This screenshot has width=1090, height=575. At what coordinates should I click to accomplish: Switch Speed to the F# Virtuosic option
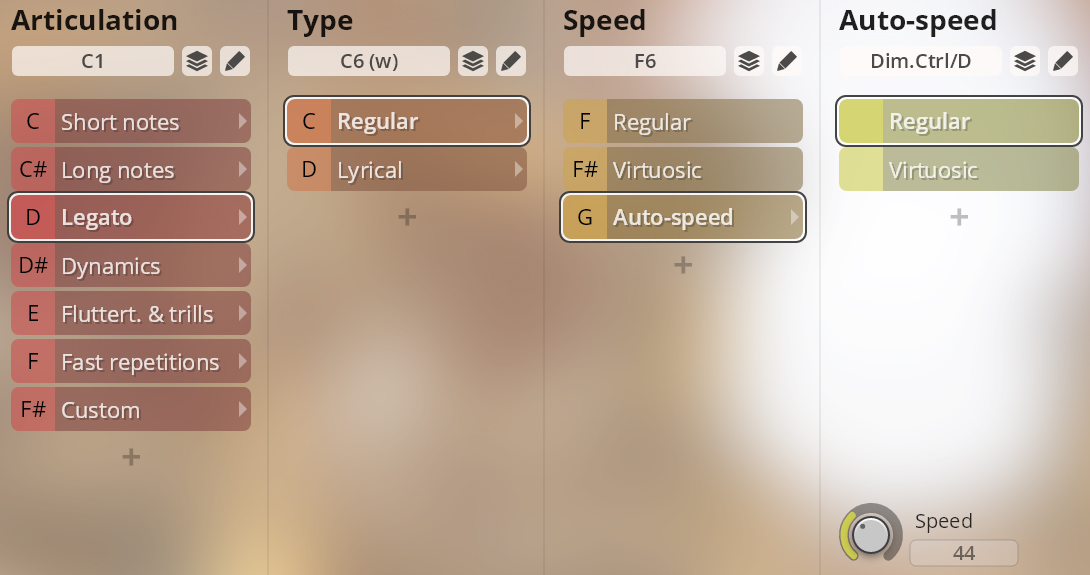coord(682,170)
